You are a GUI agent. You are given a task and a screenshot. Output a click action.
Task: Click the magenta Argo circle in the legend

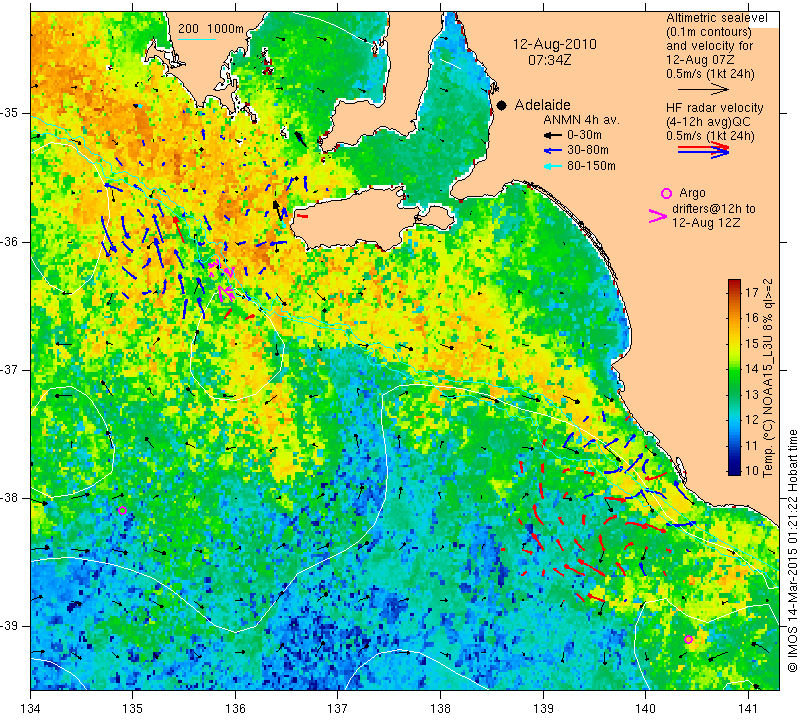coord(666,193)
